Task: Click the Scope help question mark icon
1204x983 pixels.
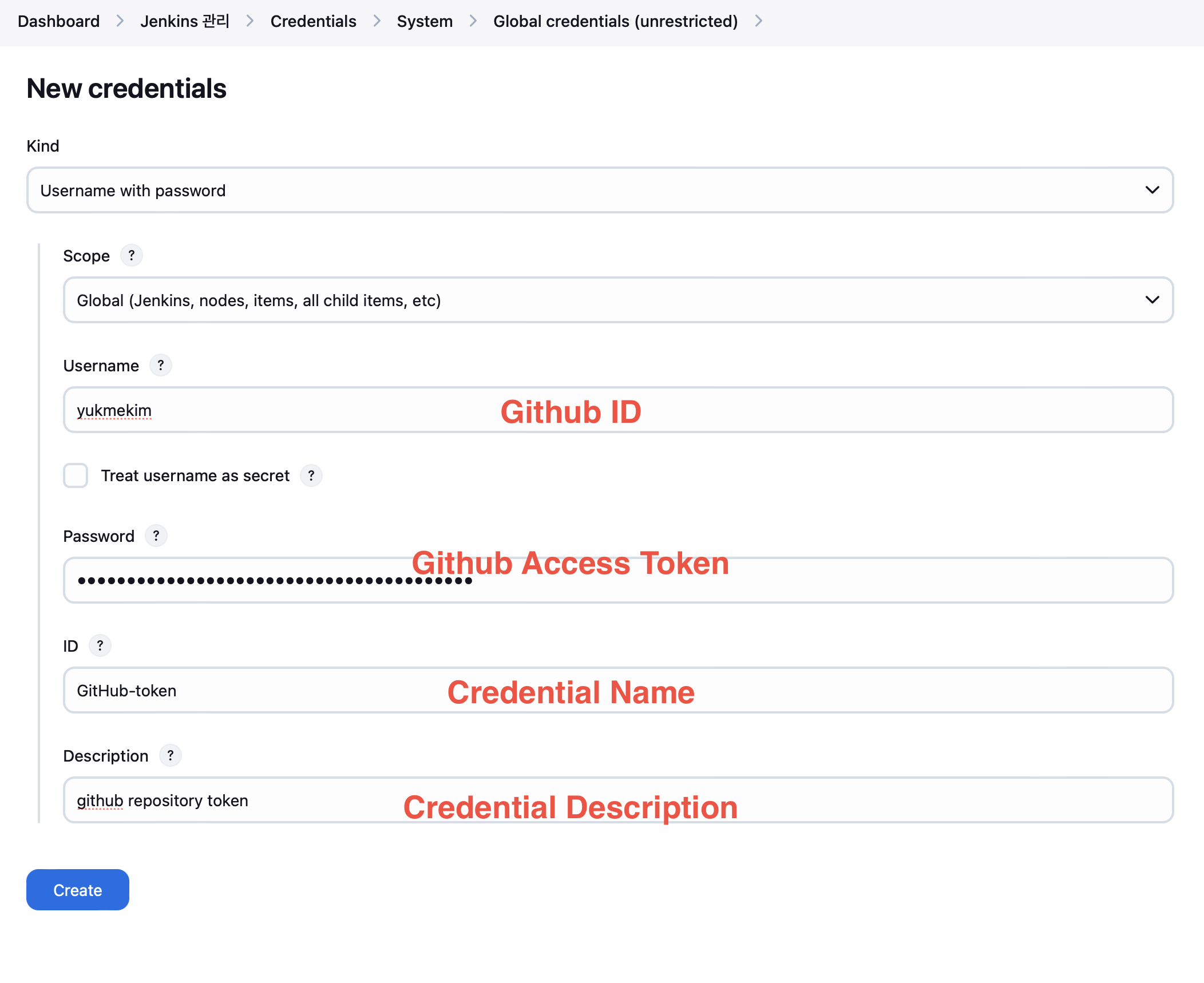Action: click(x=132, y=255)
